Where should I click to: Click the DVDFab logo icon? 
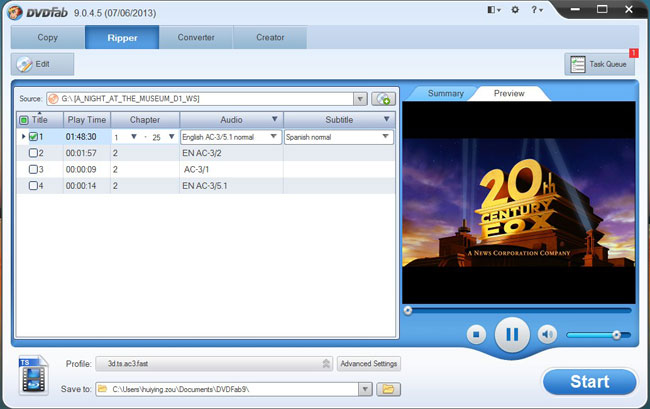15,12
